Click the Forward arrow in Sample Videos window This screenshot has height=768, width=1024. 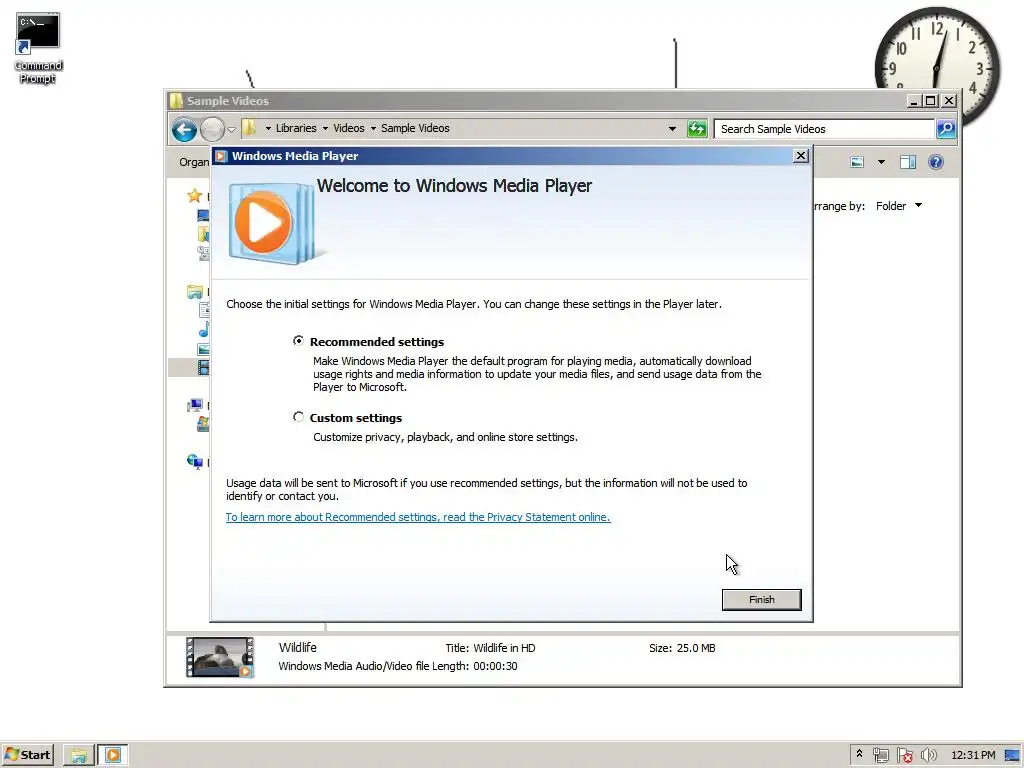pyautogui.click(x=212, y=129)
